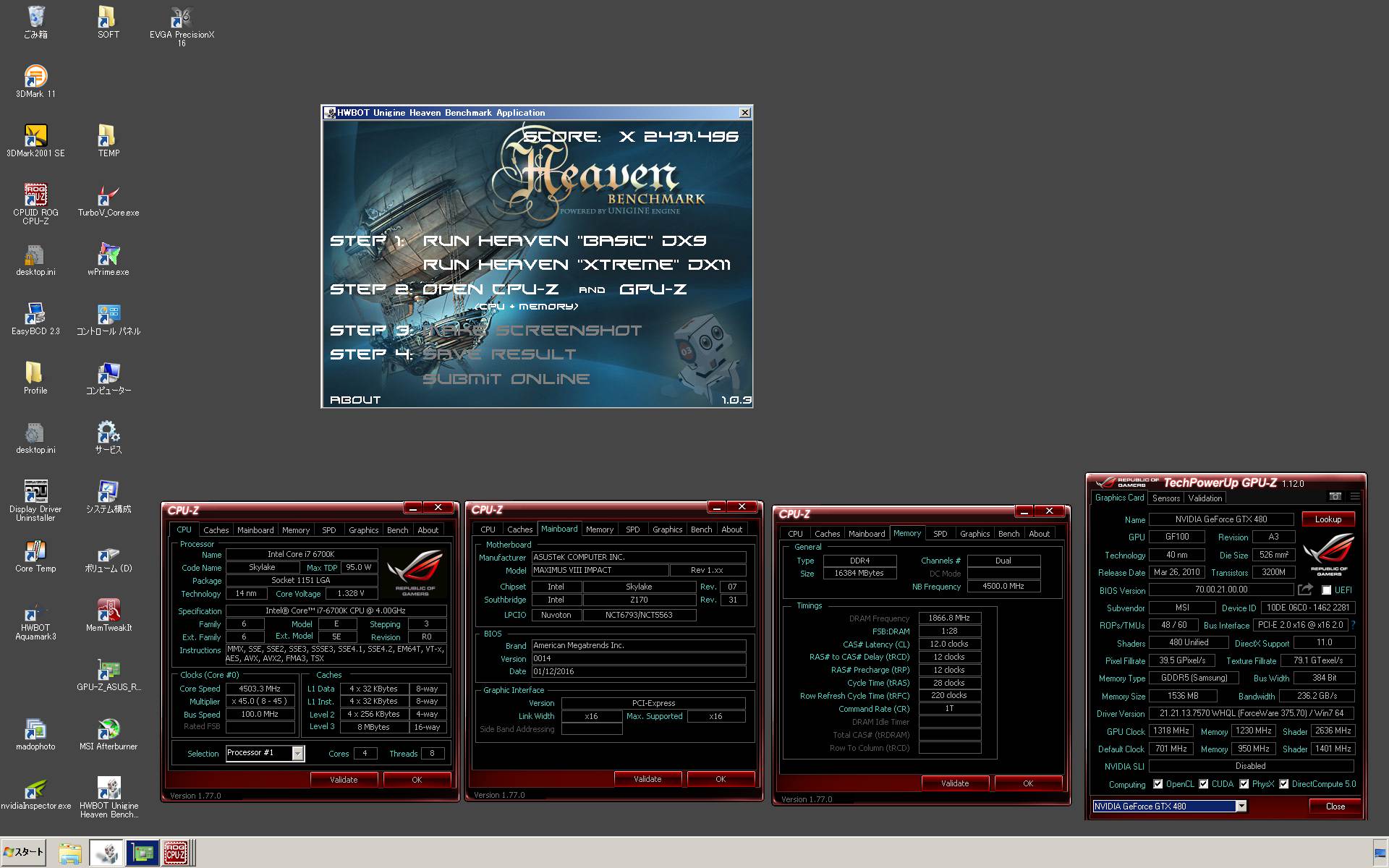Open the control panel desktop shortcut
The width and height of the screenshot is (1389, 868).
tap(108, 318)
